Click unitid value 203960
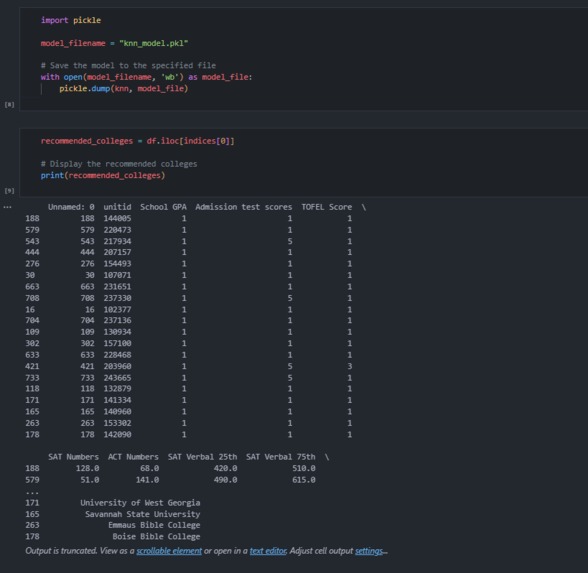 tap(117, 366)
